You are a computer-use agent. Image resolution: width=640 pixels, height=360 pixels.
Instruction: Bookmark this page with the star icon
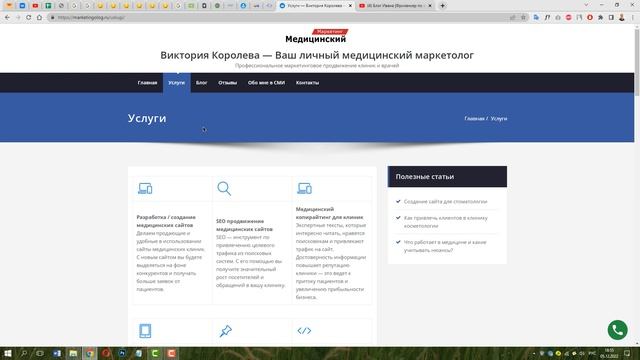click(x=523, y=18)
